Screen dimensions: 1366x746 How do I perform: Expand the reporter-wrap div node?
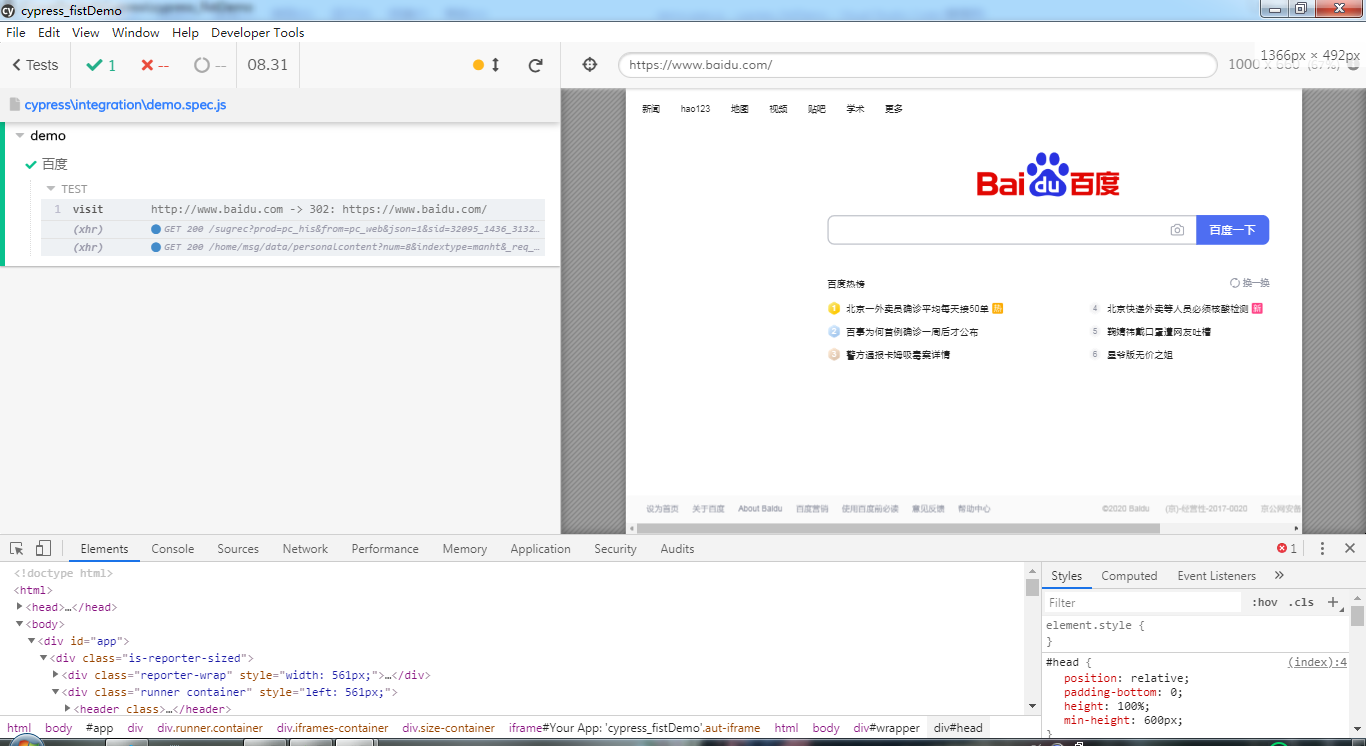[x=56, y=675]
